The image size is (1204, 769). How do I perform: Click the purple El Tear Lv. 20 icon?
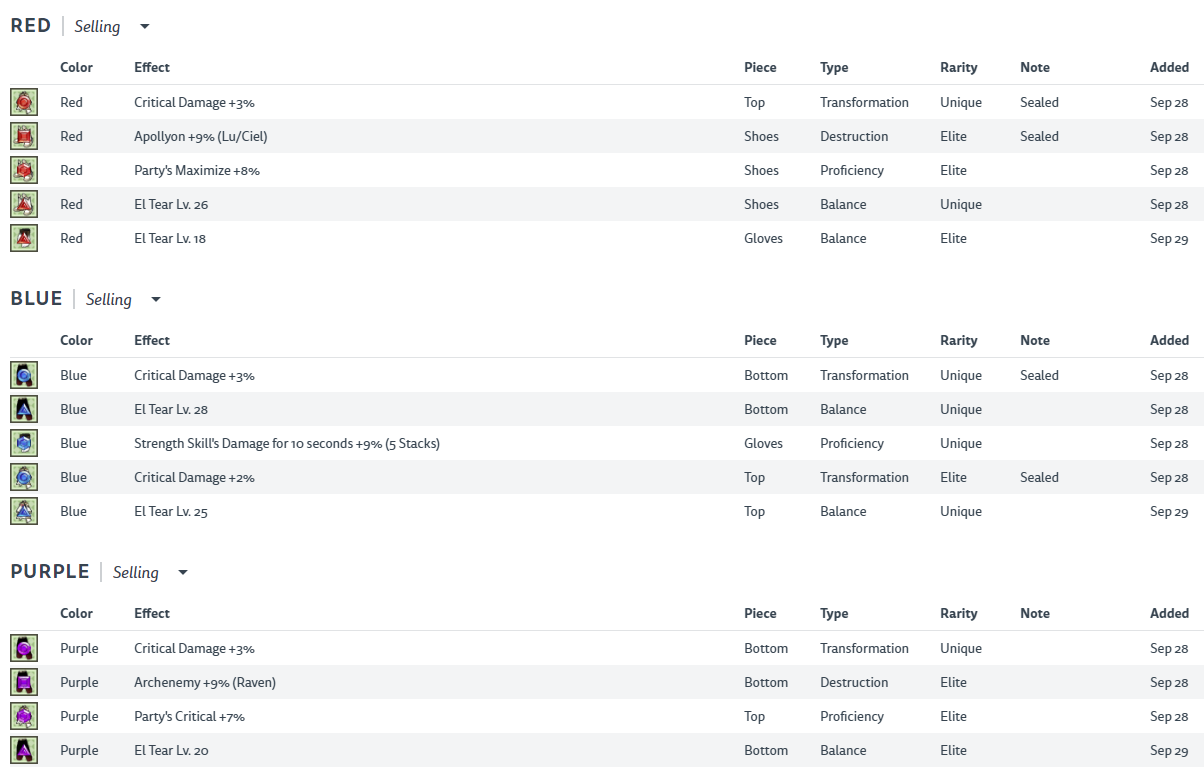[x=24, y=750]
